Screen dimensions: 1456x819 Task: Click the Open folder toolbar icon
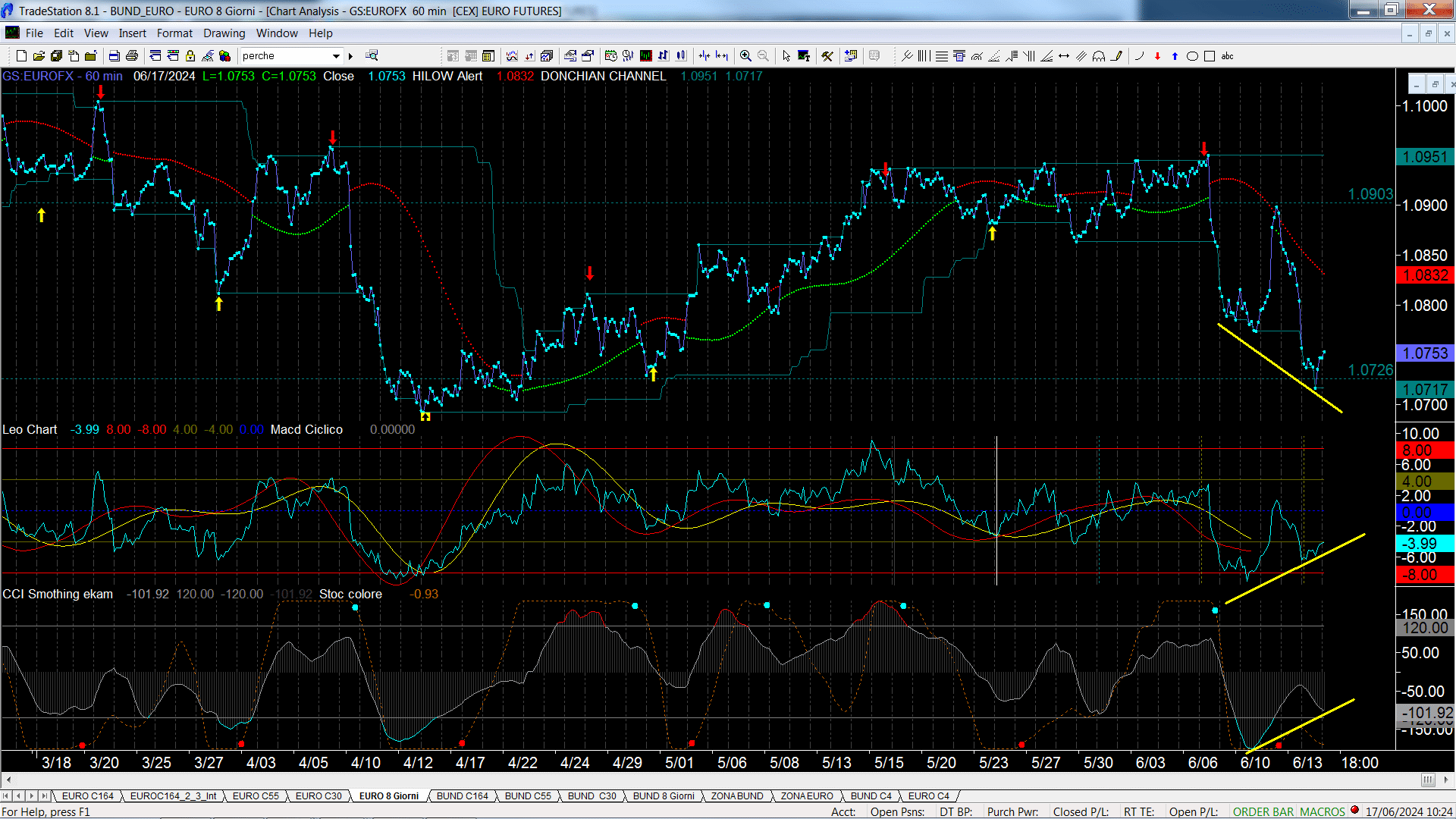pyautogui.click(x=39, y=56)
